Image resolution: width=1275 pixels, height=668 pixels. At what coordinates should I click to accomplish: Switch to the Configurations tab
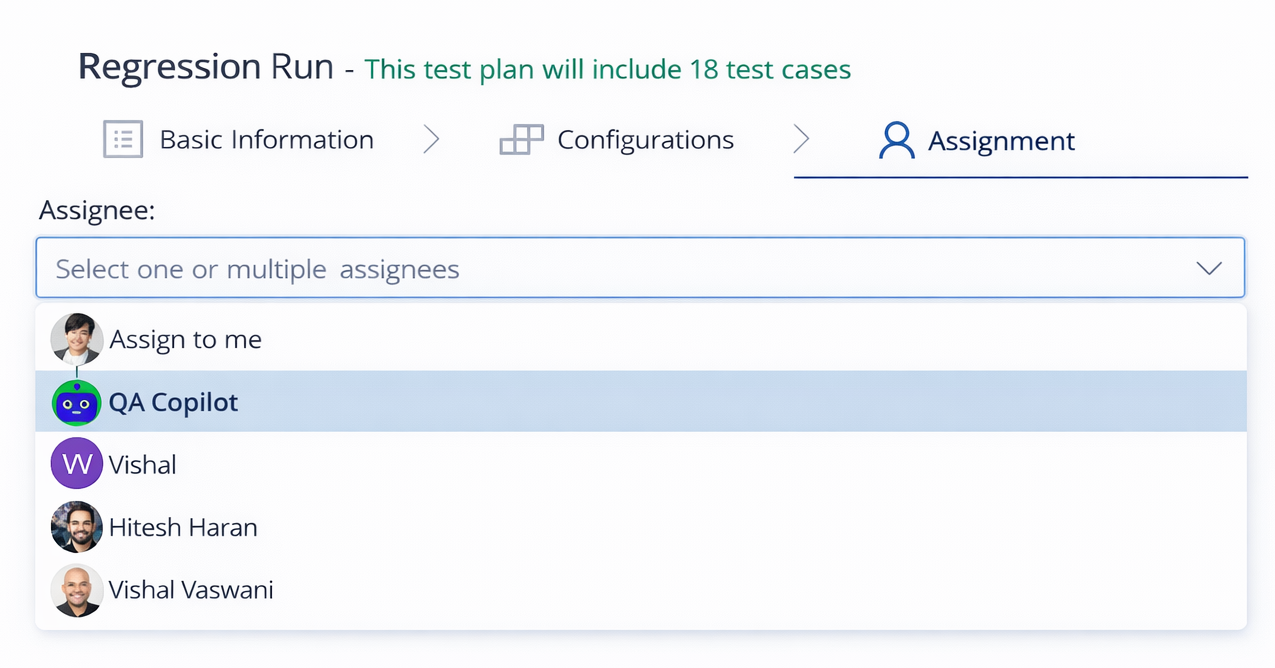(645, 139)
